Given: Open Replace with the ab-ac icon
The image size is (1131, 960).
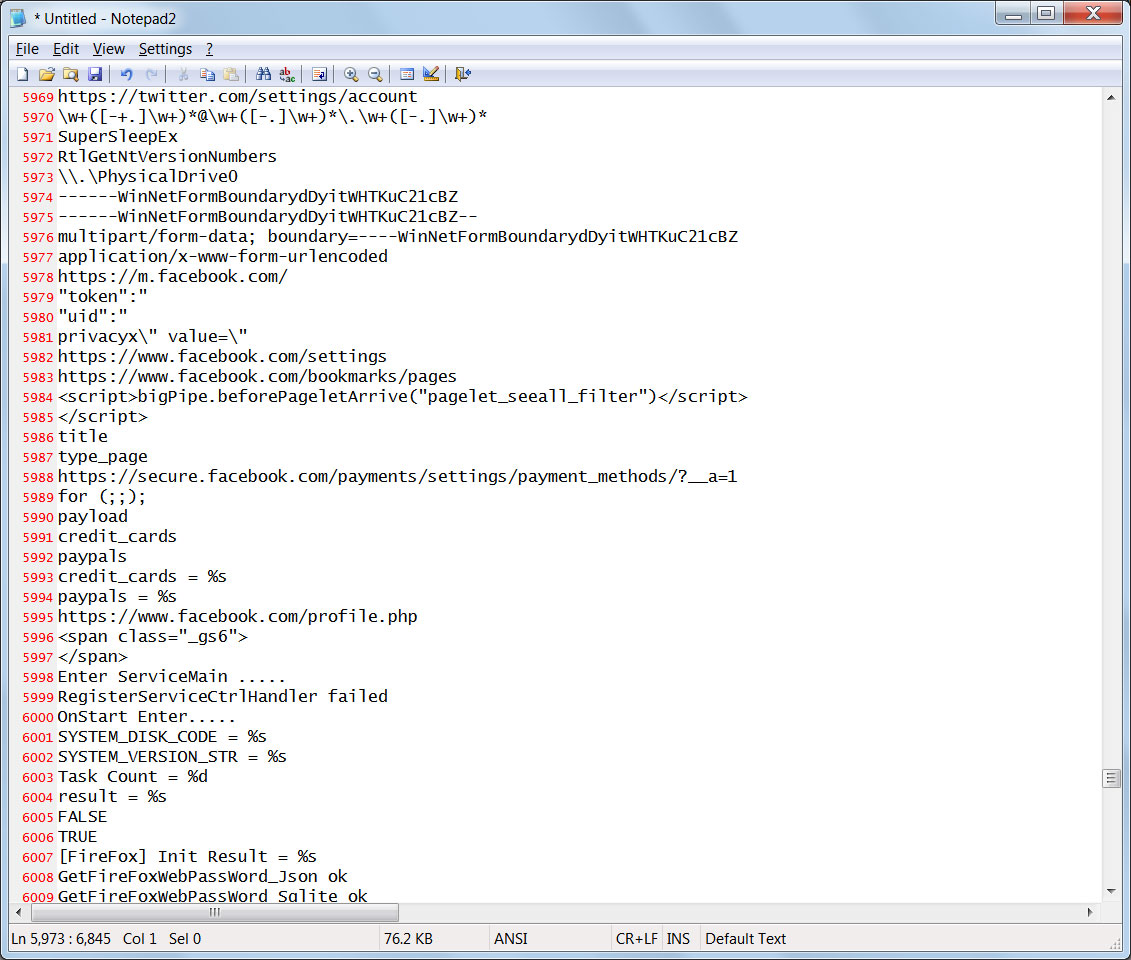Looking at the screenshot, I should click(287, 74).
